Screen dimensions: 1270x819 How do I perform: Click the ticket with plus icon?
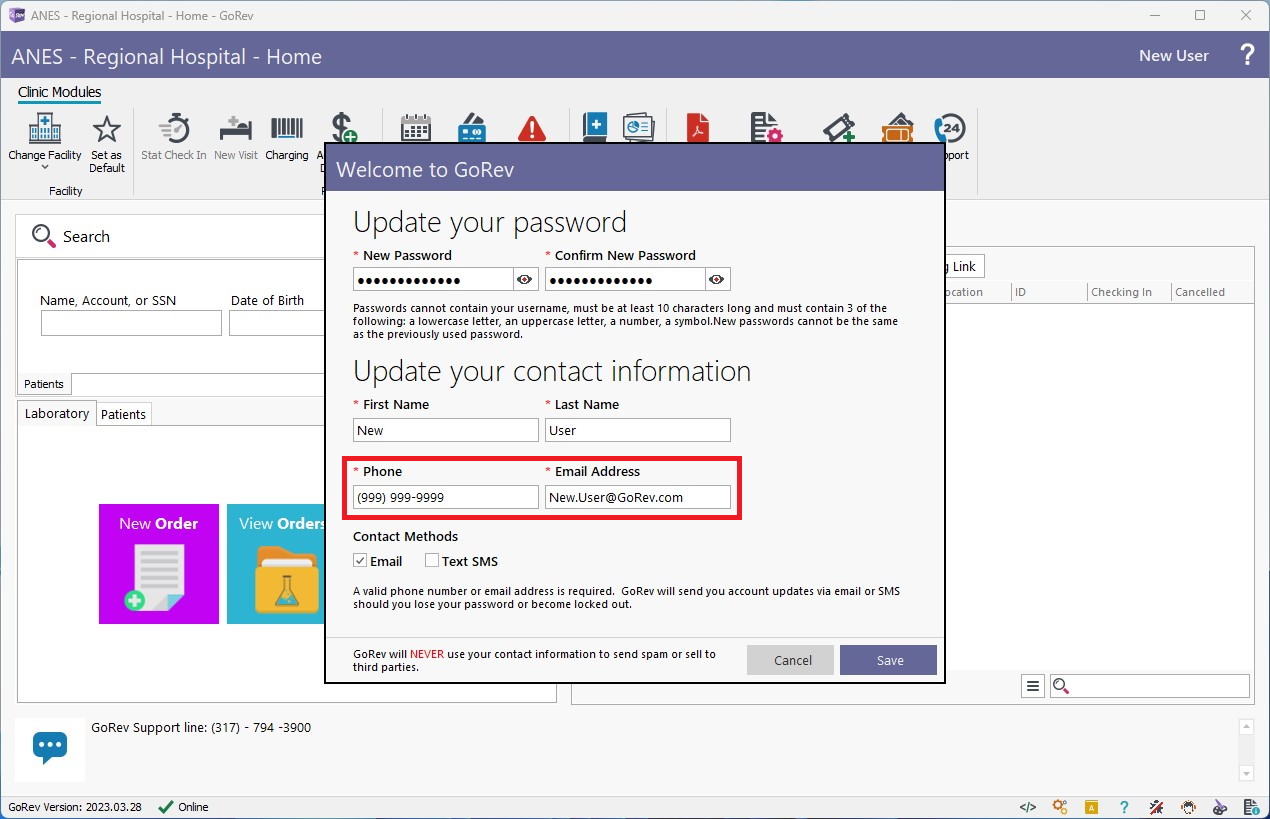pos(839,129)
